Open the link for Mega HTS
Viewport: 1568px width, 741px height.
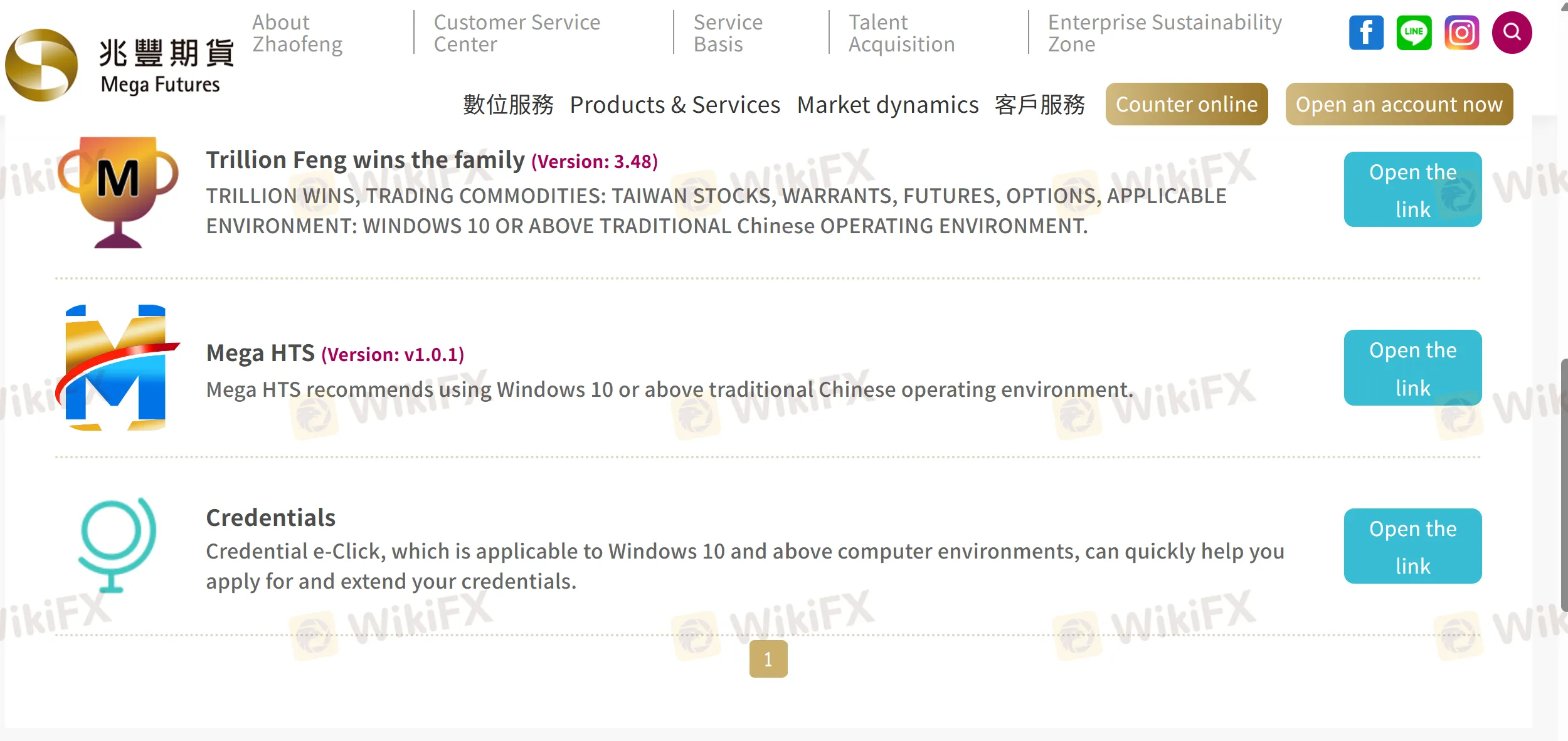tap(1412, 368)
